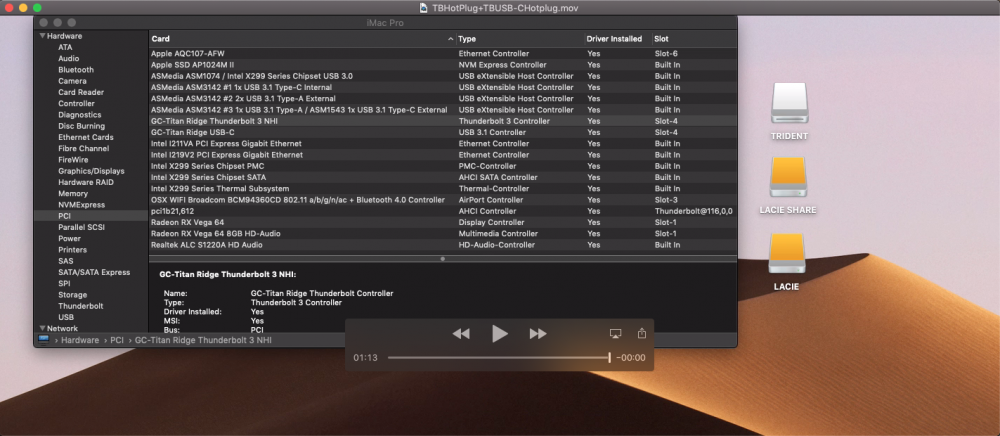Select the GC-Titan Ridge USB-C row

tap(443, 133)
